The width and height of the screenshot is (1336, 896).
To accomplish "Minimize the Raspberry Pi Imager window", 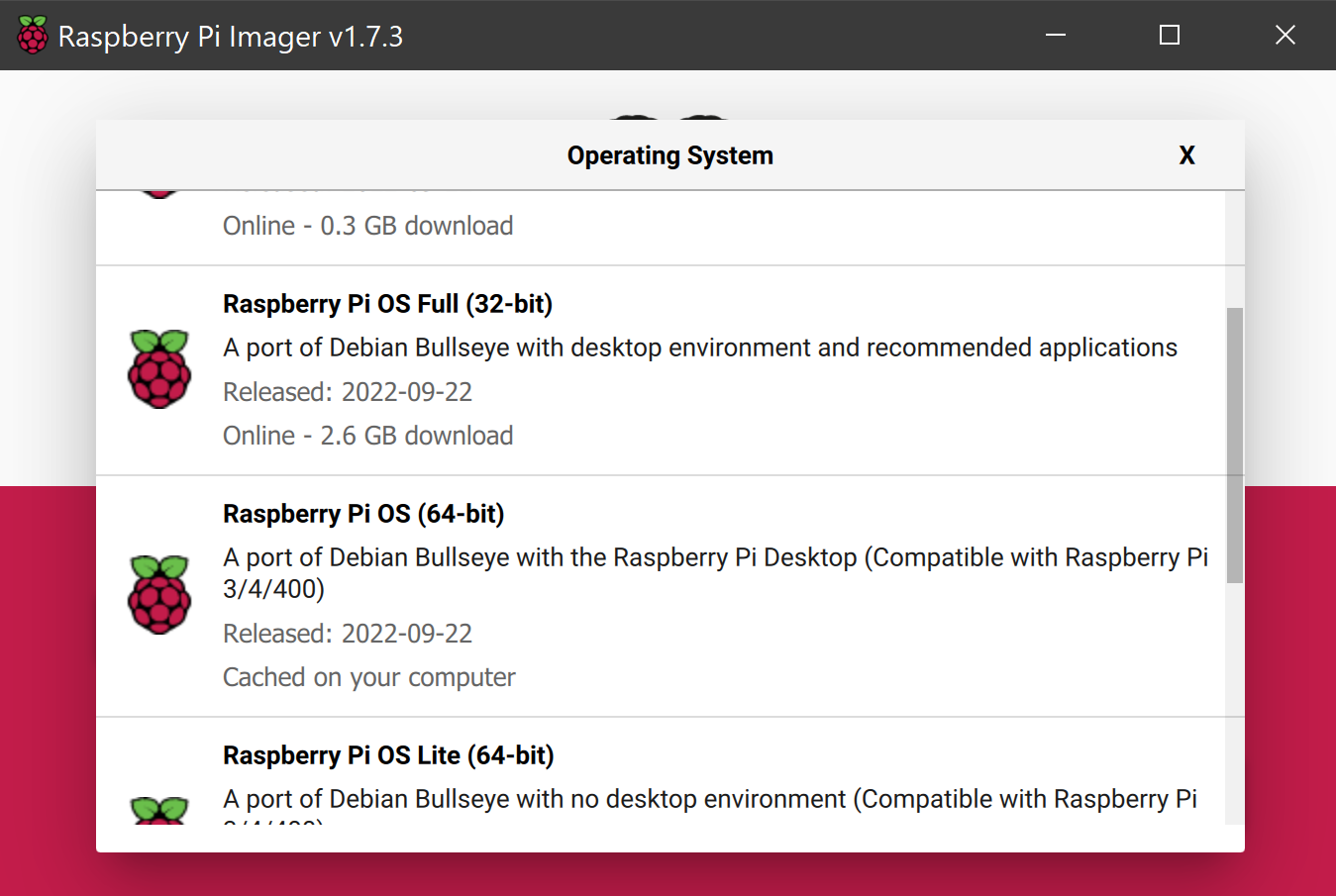I will pyautogui.click(x=1056, y=36).
